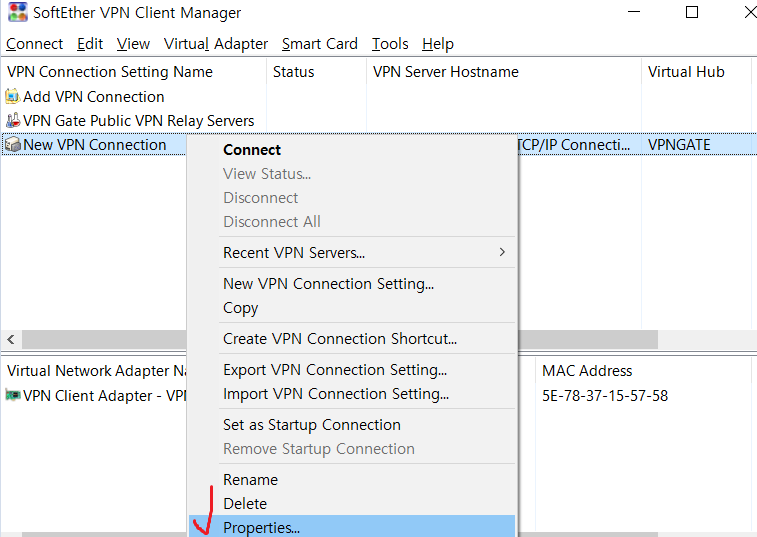Select New VPN Connection Setting... context entry
This screenshot has width=757, height=537.
(351, 283)
